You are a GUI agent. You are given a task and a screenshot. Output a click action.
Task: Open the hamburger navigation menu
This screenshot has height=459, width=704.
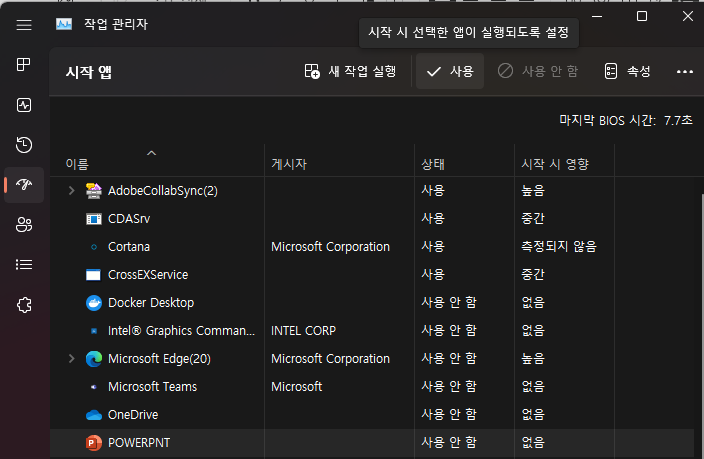(24, 25)
